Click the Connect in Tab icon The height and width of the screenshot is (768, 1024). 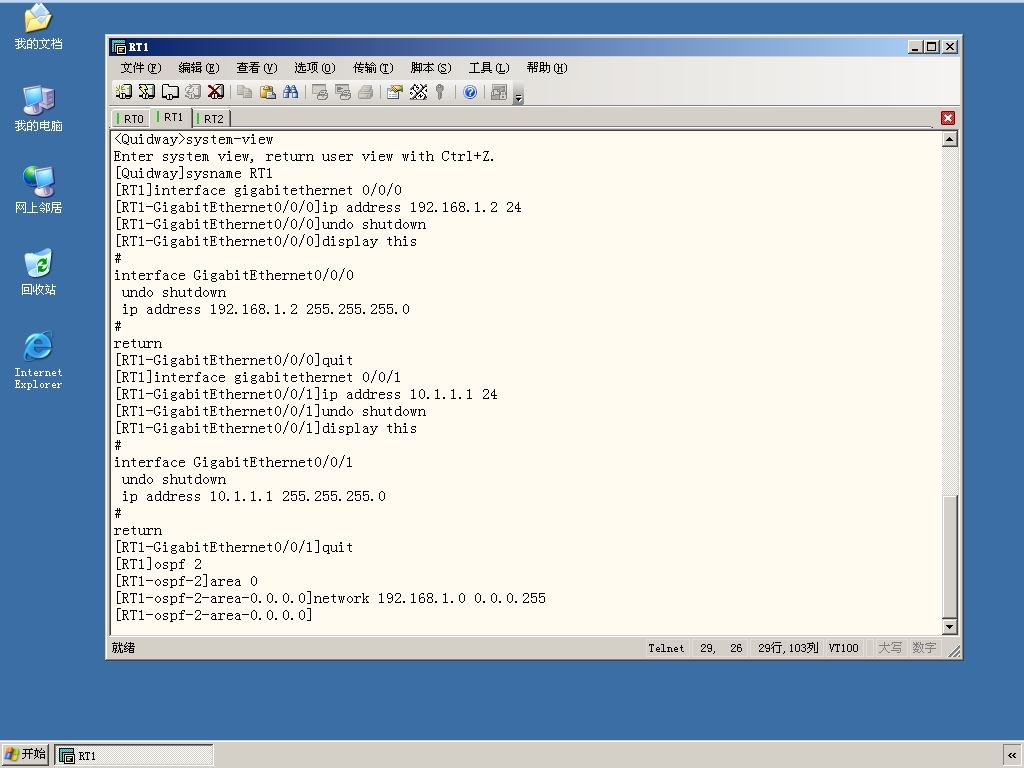pos(170,92)
